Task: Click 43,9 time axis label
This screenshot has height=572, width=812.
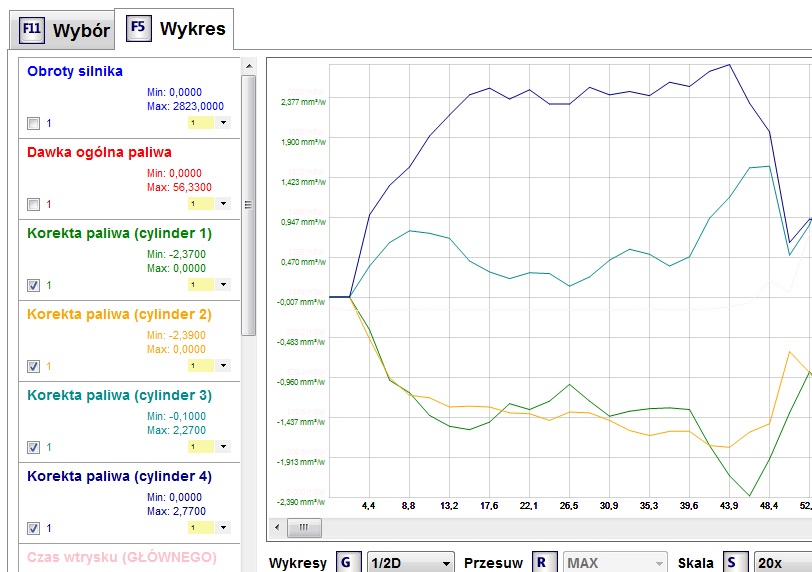Action: [x=729, y=506]
